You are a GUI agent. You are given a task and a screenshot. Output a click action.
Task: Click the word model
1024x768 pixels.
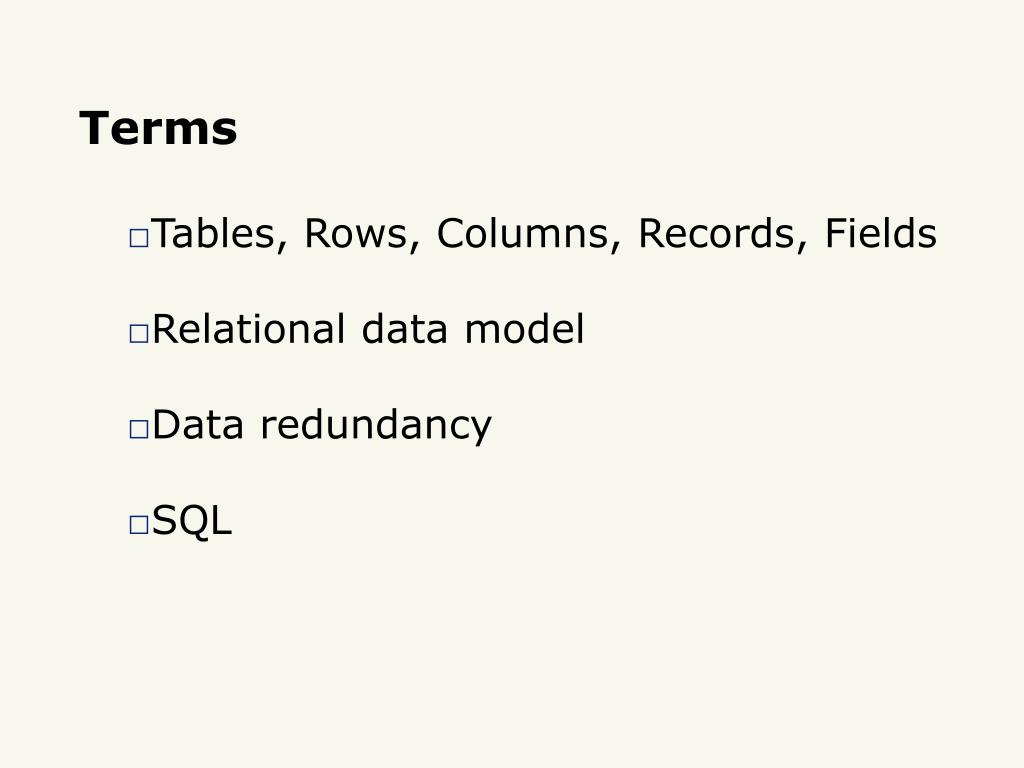(524, 329)
